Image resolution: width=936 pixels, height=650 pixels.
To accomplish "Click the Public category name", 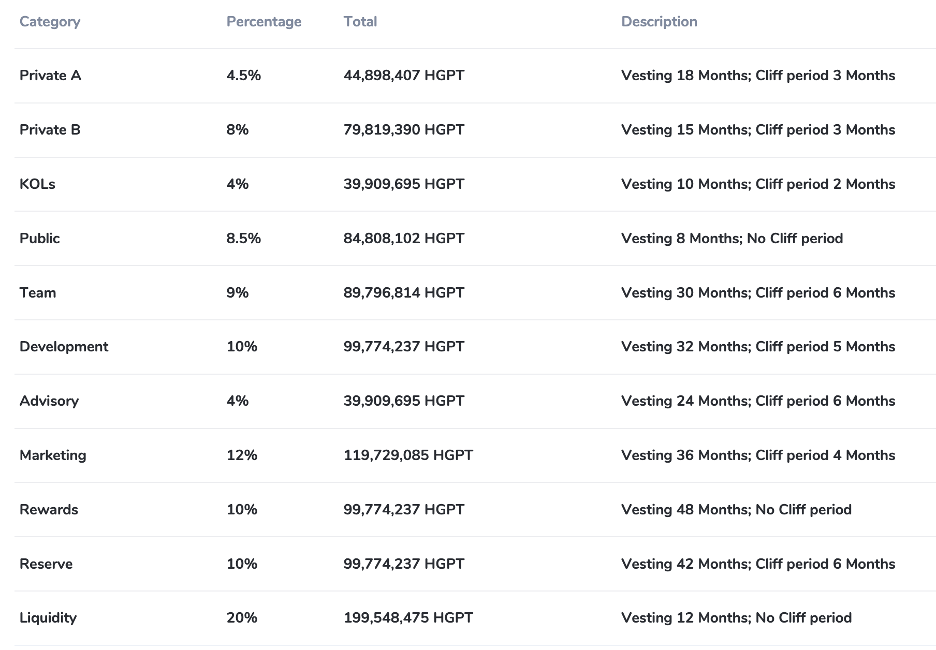I will click(40, 238).
